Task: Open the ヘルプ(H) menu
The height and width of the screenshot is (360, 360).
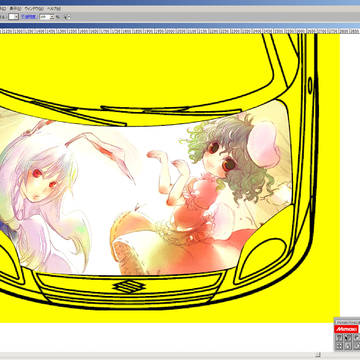Action: (x=54, y=9)
